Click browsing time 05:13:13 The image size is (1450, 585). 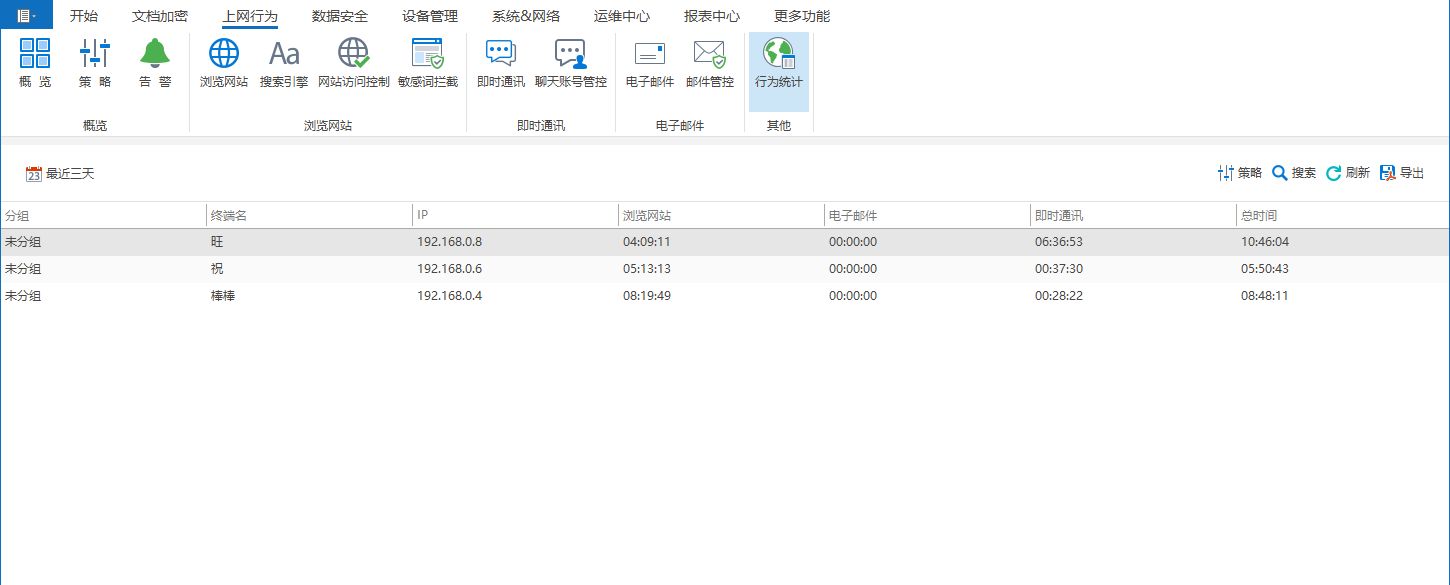[x=647, y=269]
